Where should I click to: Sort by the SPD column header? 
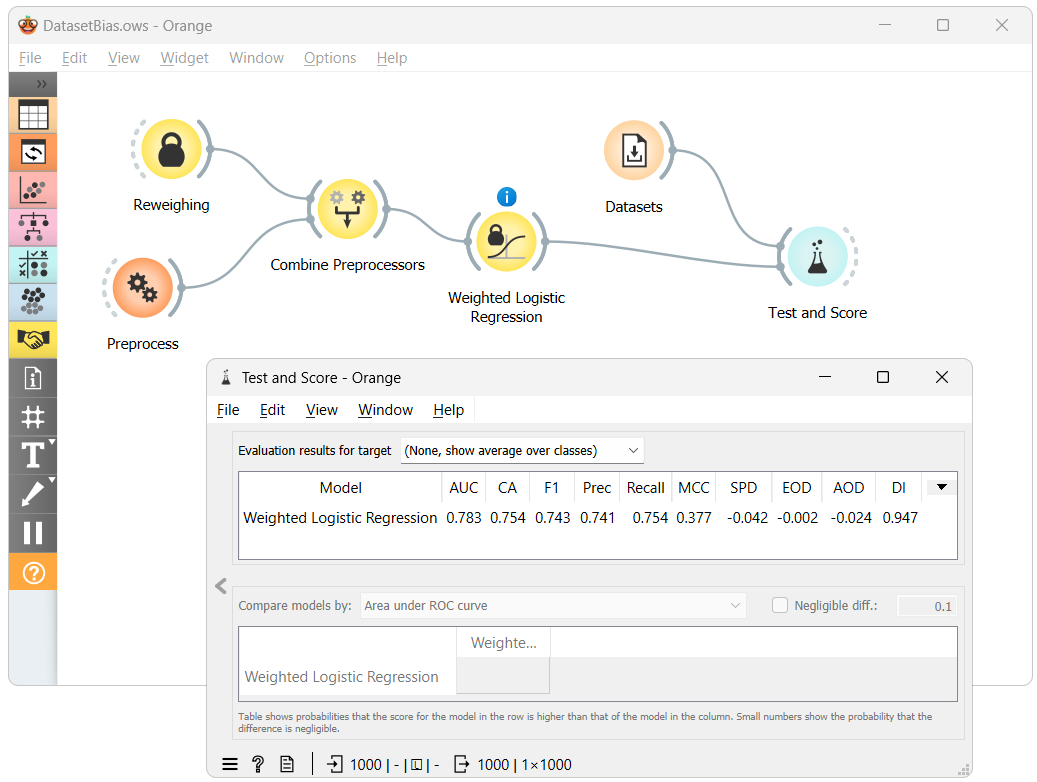pos(743,488)
